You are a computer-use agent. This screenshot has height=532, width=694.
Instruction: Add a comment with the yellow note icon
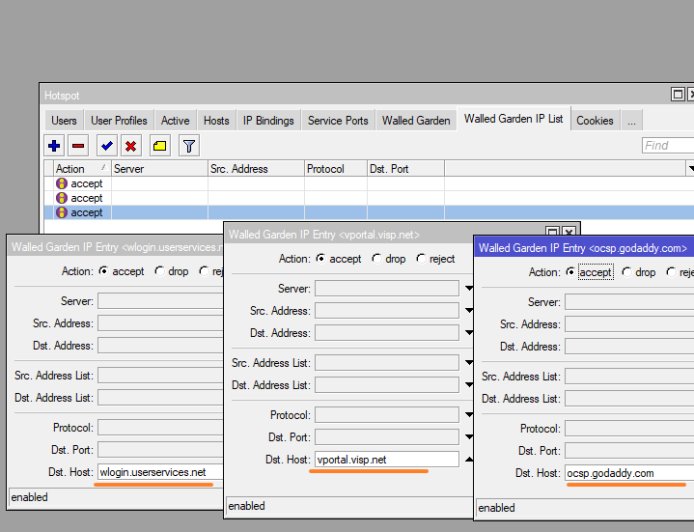coord(160,146)
